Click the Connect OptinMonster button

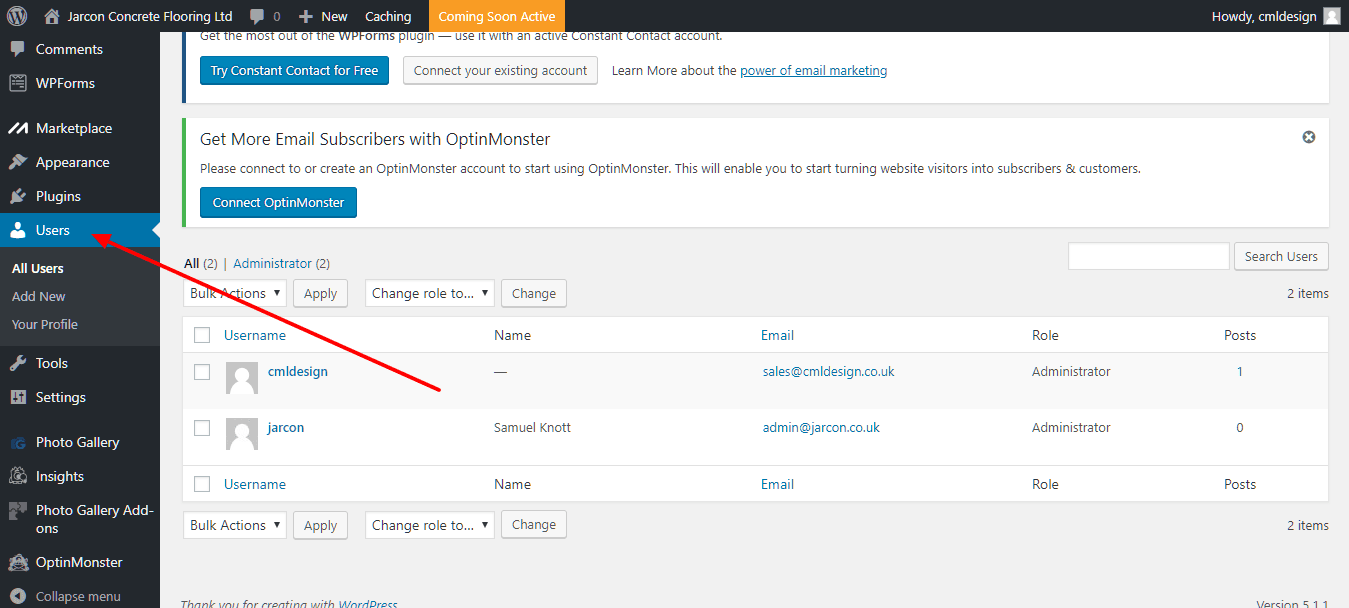tap(278, 202)
